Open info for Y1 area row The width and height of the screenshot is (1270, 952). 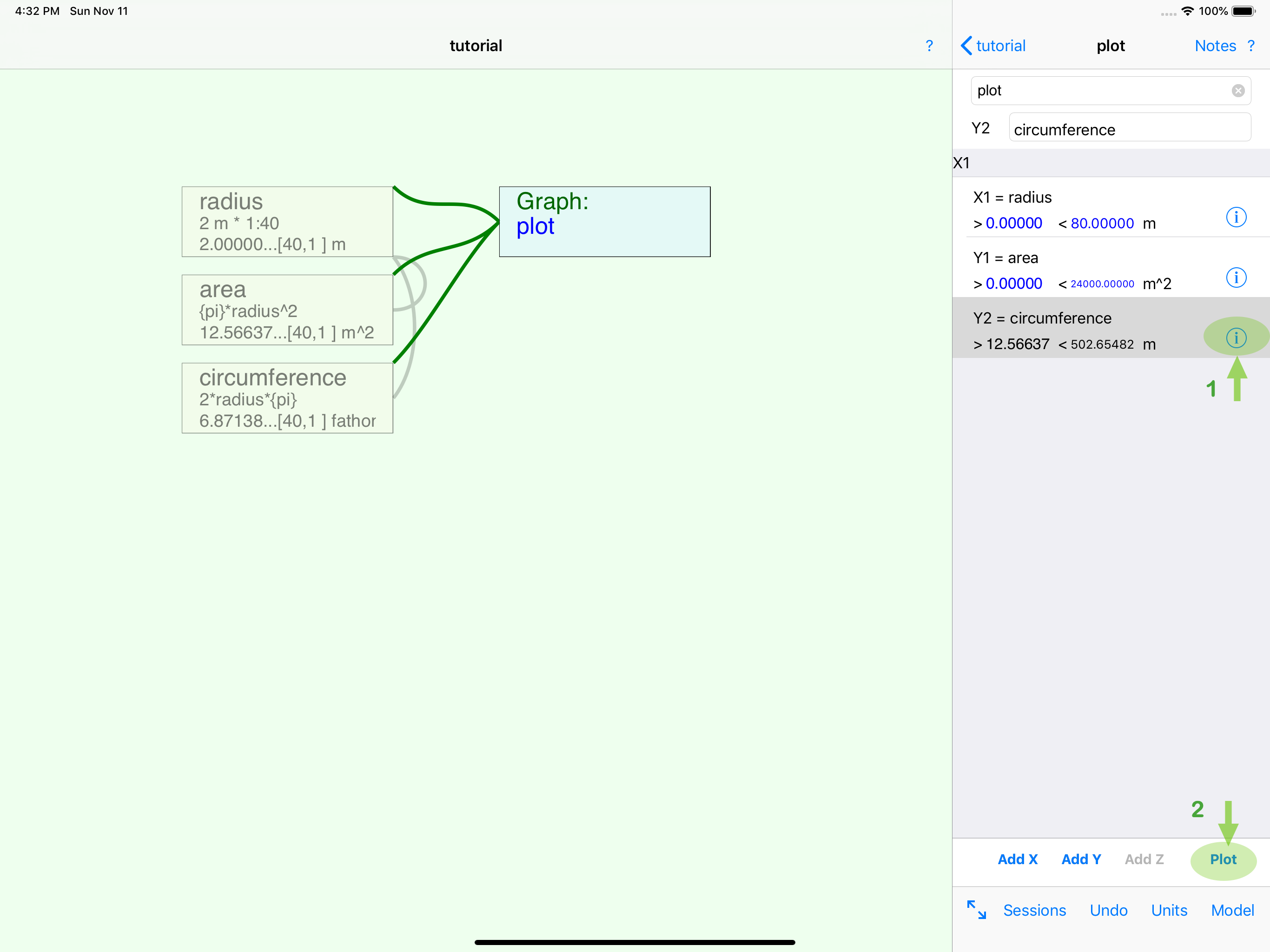coord(1236,278)
